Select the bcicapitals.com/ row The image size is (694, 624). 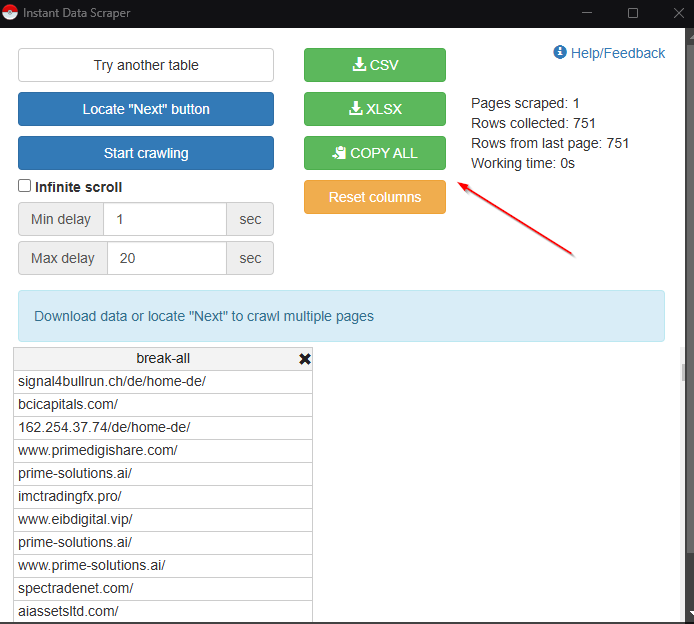163,404
